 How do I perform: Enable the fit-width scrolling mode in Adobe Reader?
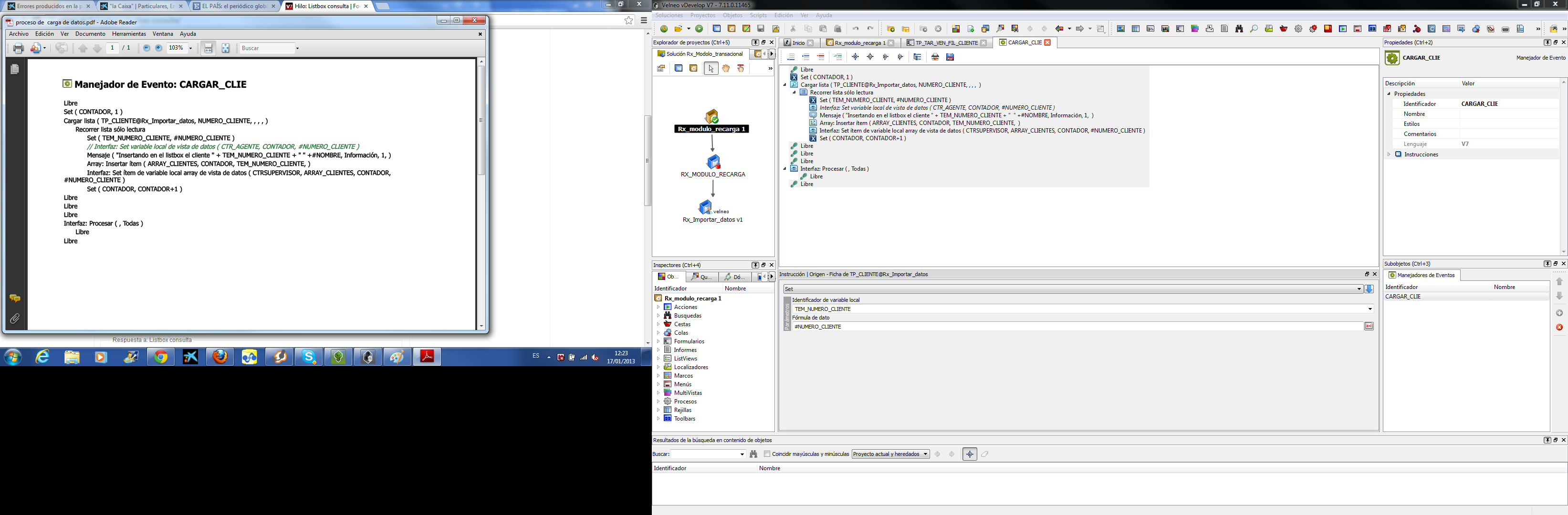(208, 48)
